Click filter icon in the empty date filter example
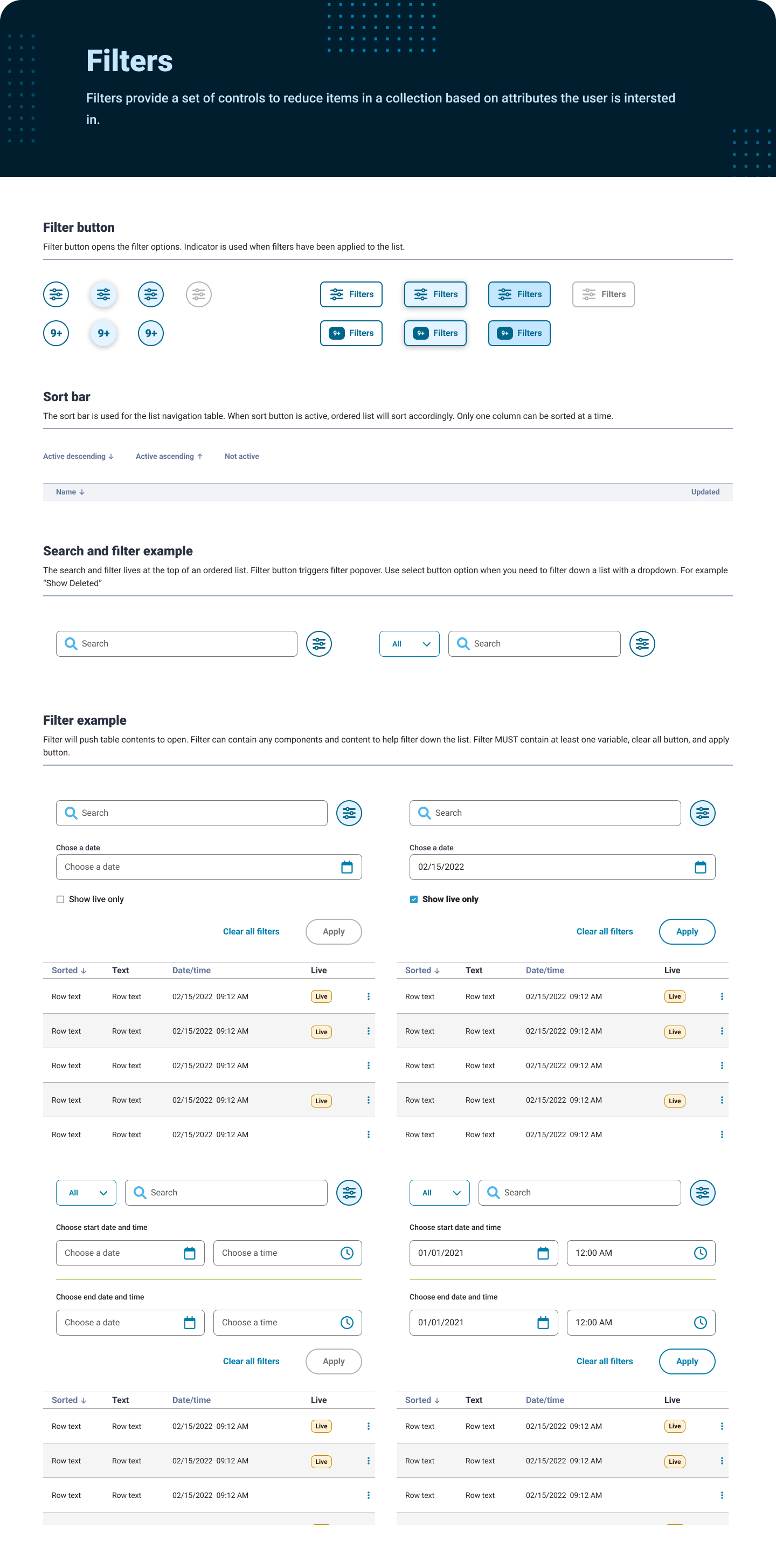The height and width of the screenshot is (1568, 776). click(x=349, y=813)
